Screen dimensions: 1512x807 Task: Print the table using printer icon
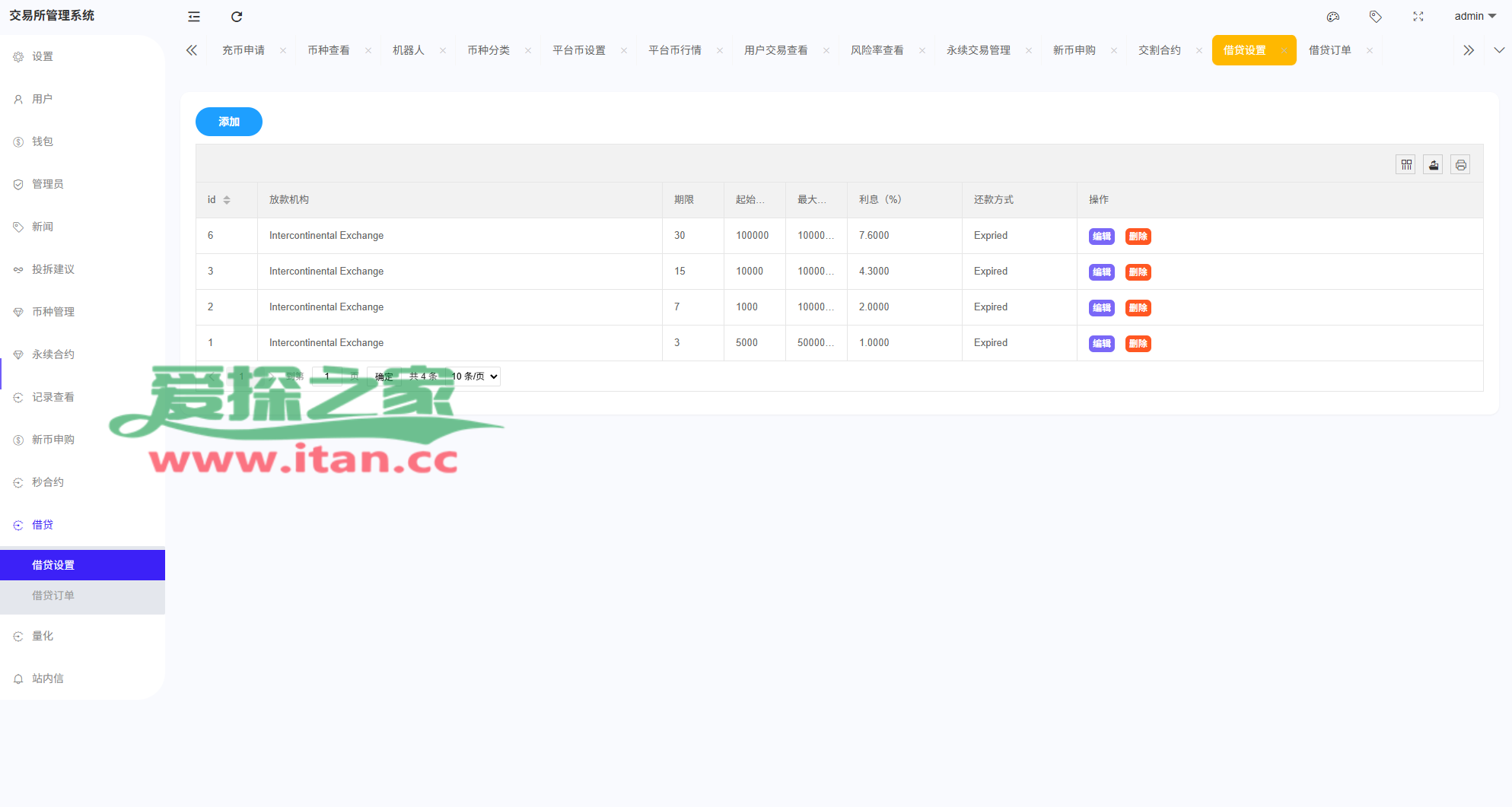pos(1460,165)
